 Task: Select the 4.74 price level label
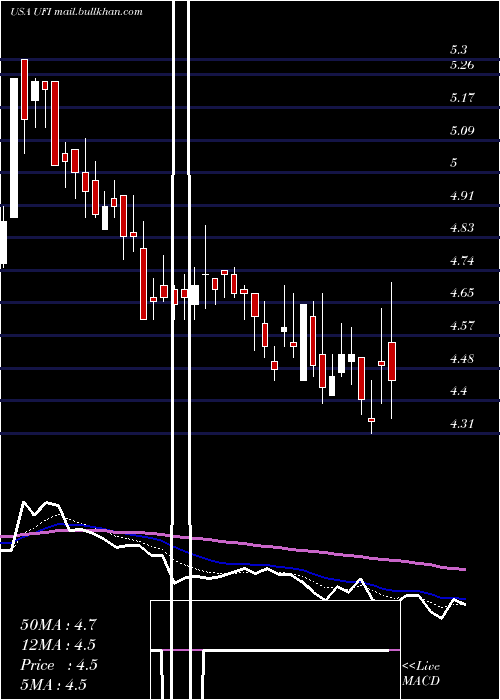[462, 261]
